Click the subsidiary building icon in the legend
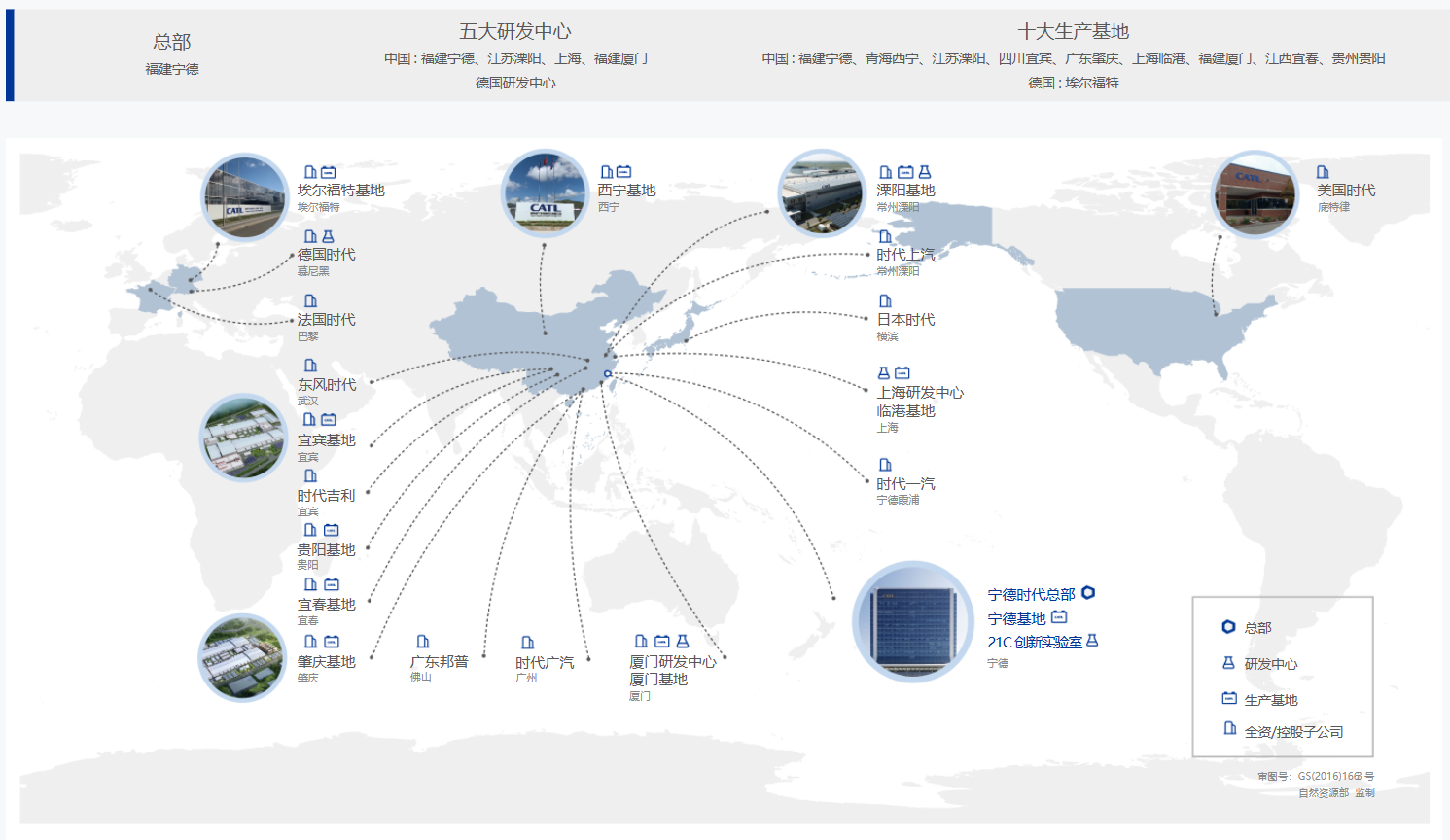Viewport: 1450px width, 840px height. (x=1229, y=728)
